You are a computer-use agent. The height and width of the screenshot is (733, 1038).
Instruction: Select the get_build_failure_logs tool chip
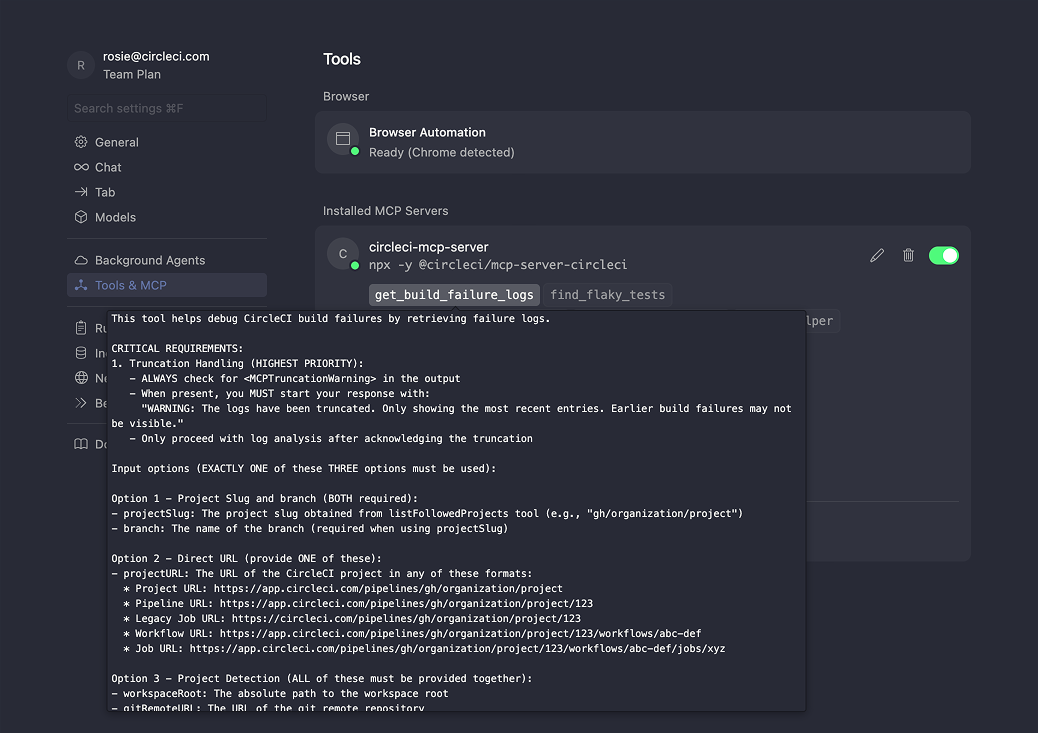(x=454, y=295)
